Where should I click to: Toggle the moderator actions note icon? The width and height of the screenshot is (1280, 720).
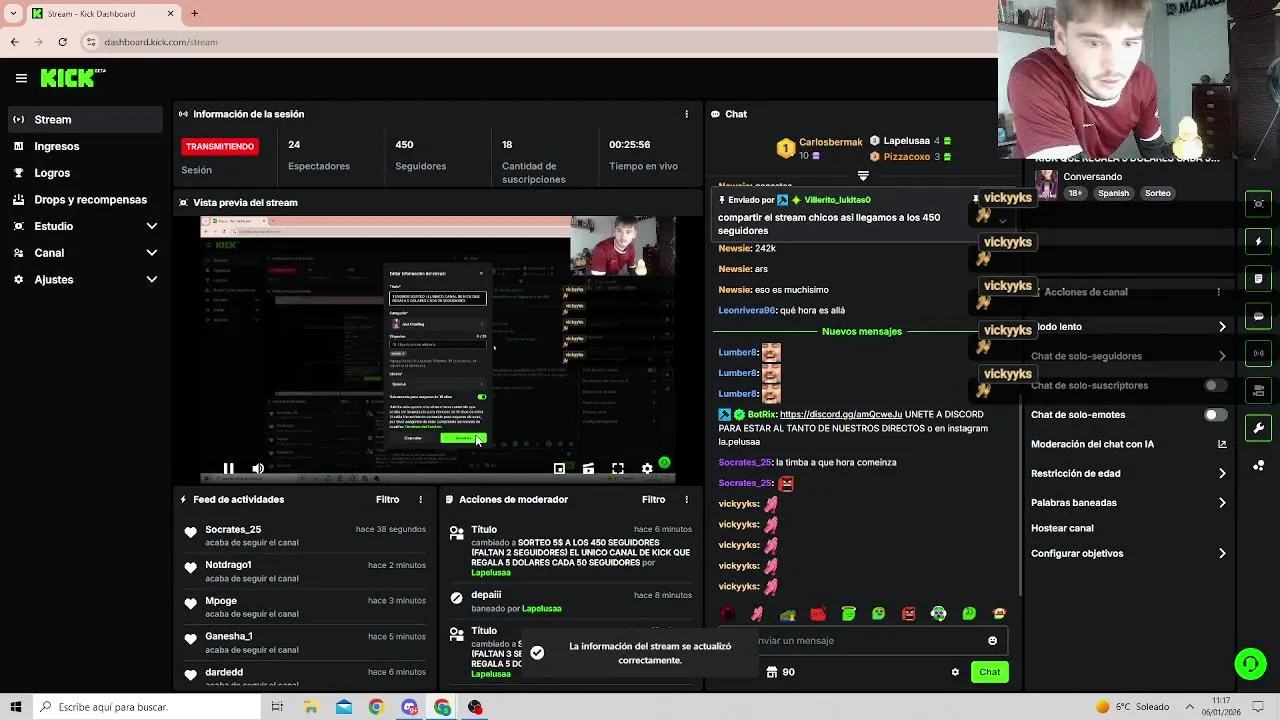1259,279
